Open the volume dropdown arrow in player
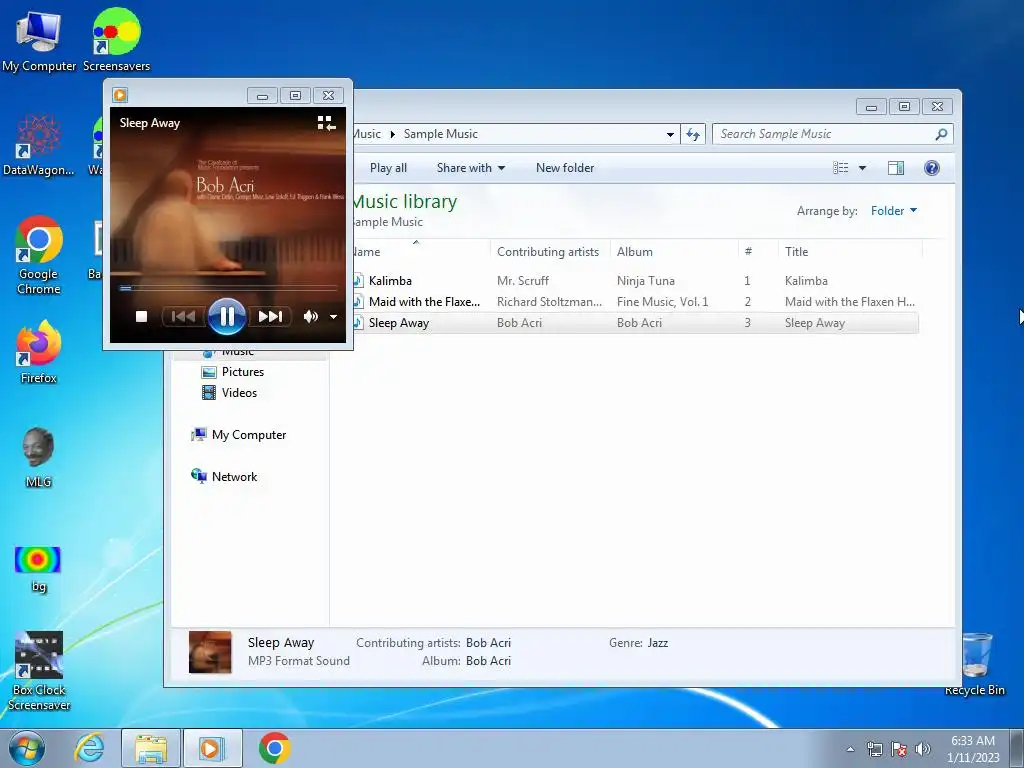 333,317
